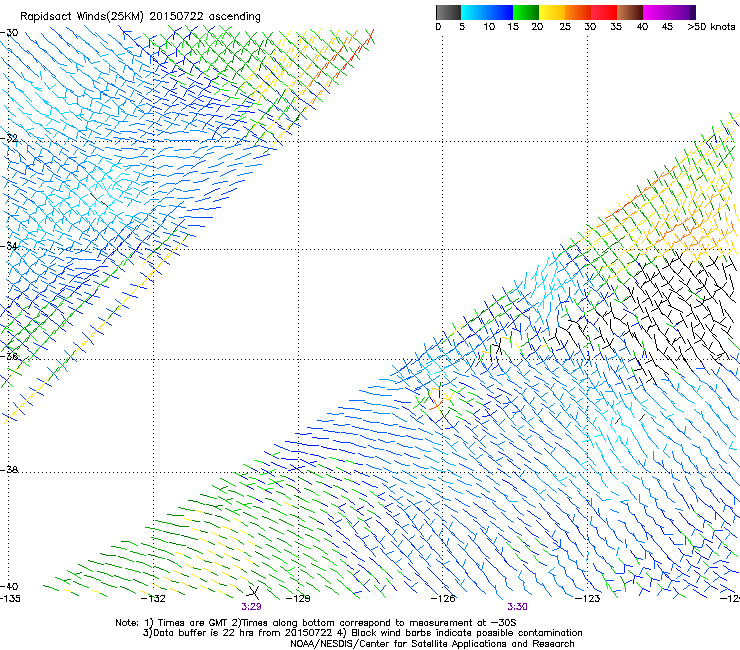Click the NOAA/NESDIS Center for Satellite Applications credit
This screenshot has width=740, height=650.
432,644
